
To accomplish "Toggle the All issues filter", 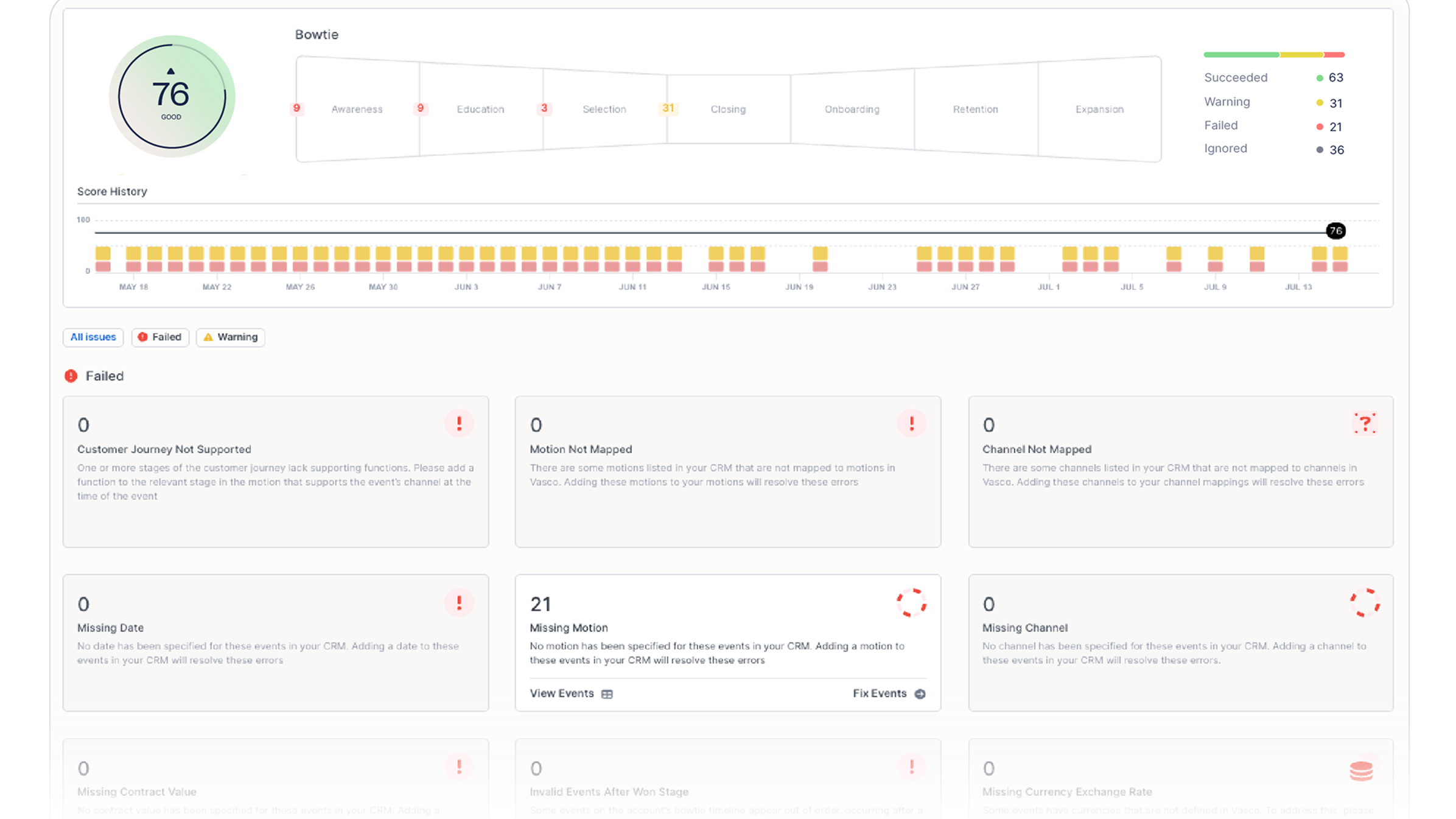I will pyautogui.click(x=93, y=337).
